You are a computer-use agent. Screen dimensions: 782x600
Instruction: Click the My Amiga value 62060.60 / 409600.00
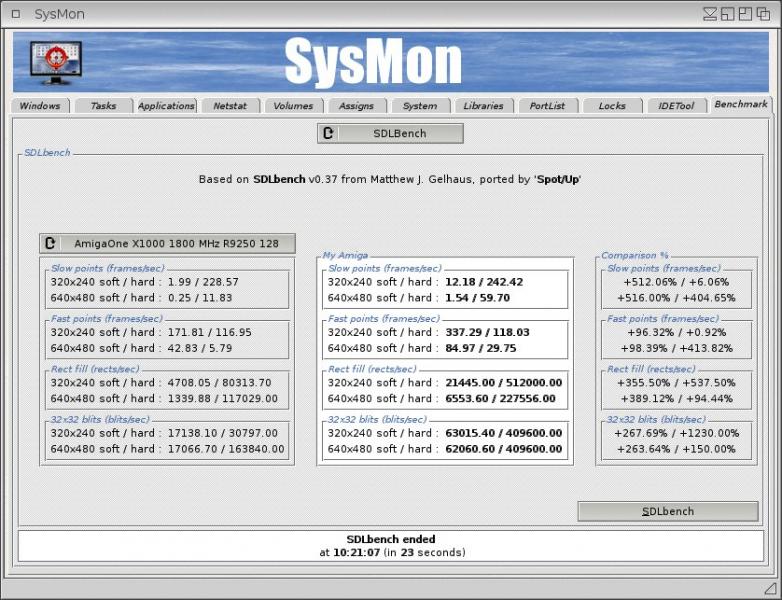point(504,449)
